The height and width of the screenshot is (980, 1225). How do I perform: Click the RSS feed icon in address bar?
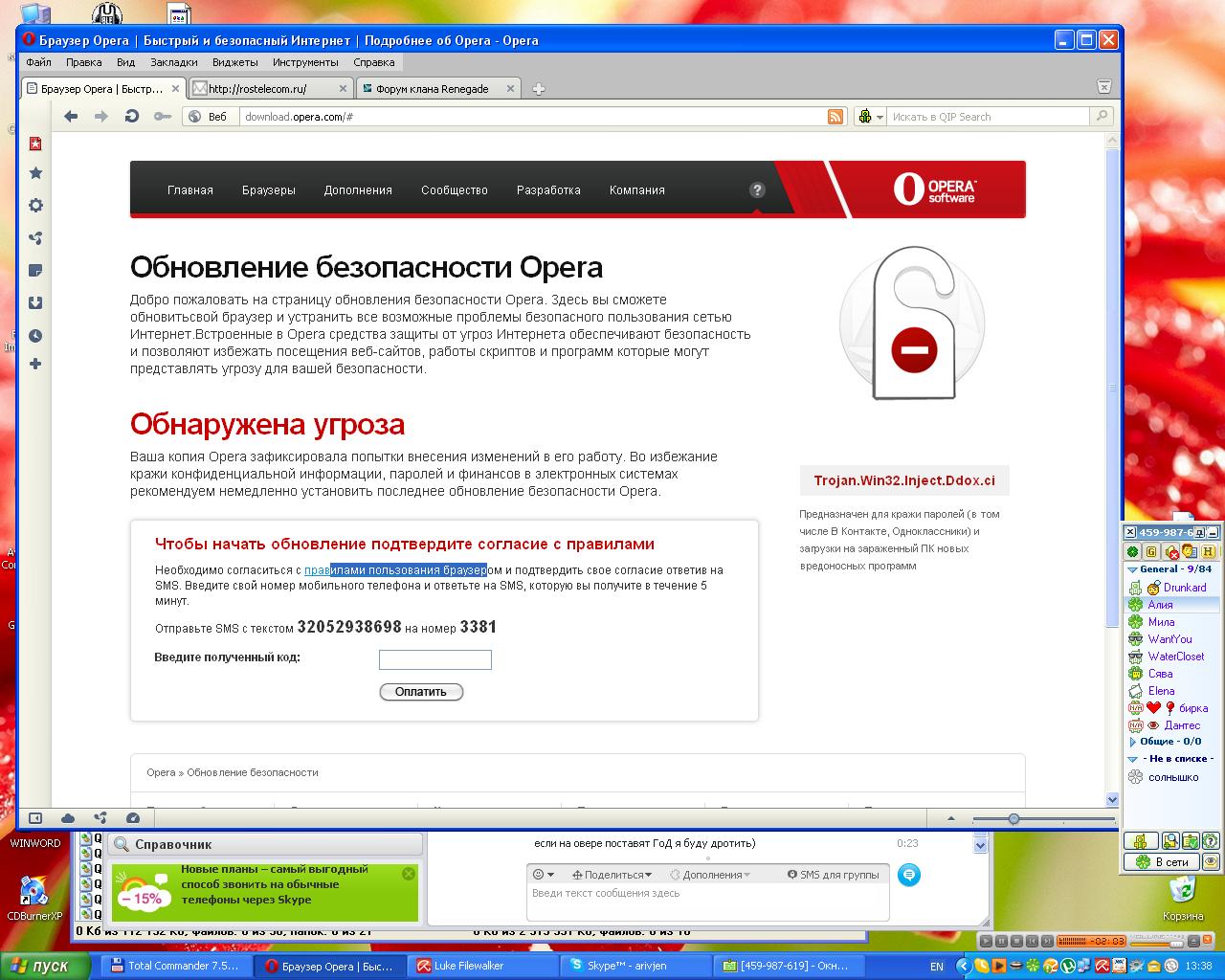(835, 117)
